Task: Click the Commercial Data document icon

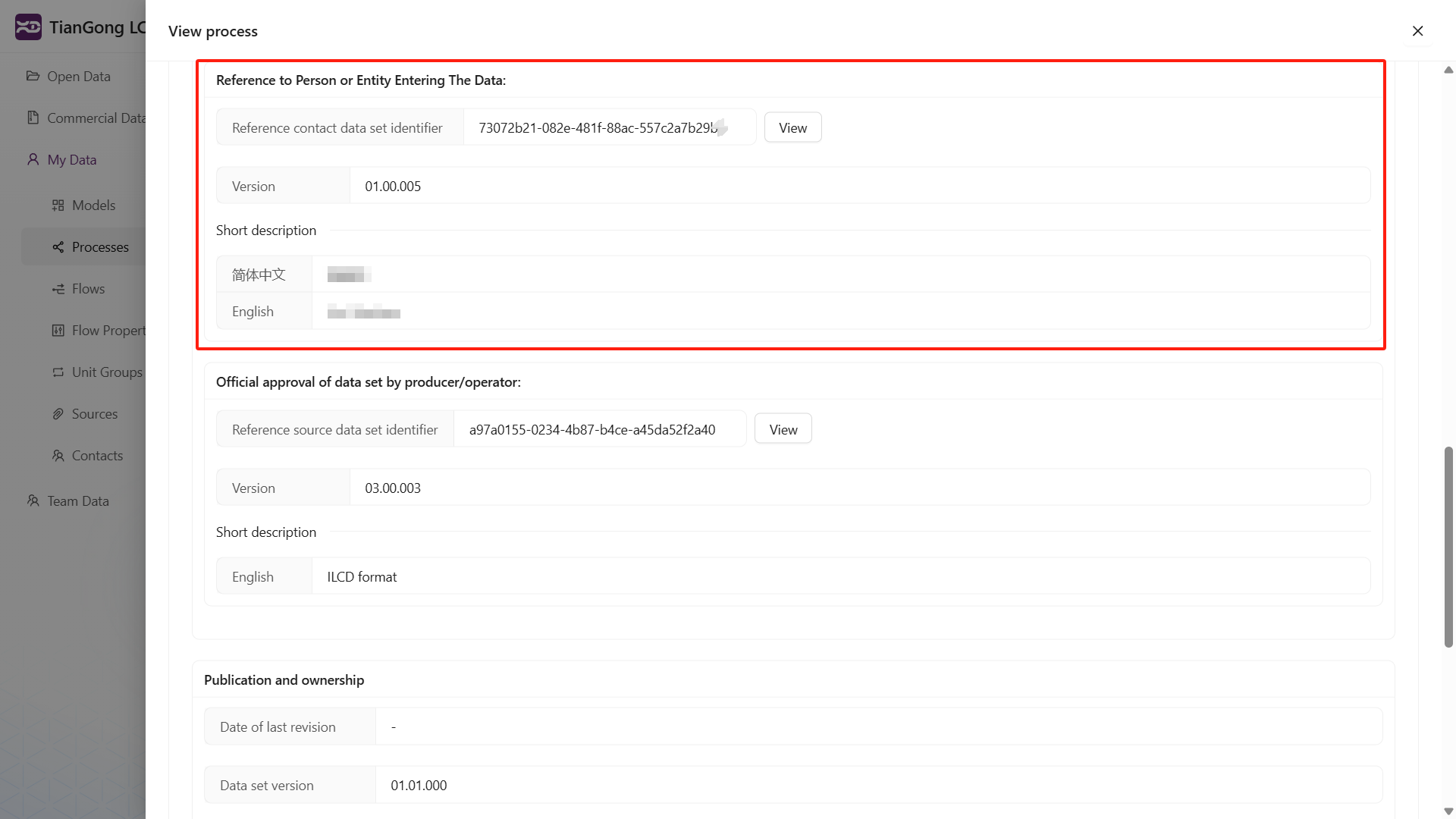Action: [x=33, y=118]
